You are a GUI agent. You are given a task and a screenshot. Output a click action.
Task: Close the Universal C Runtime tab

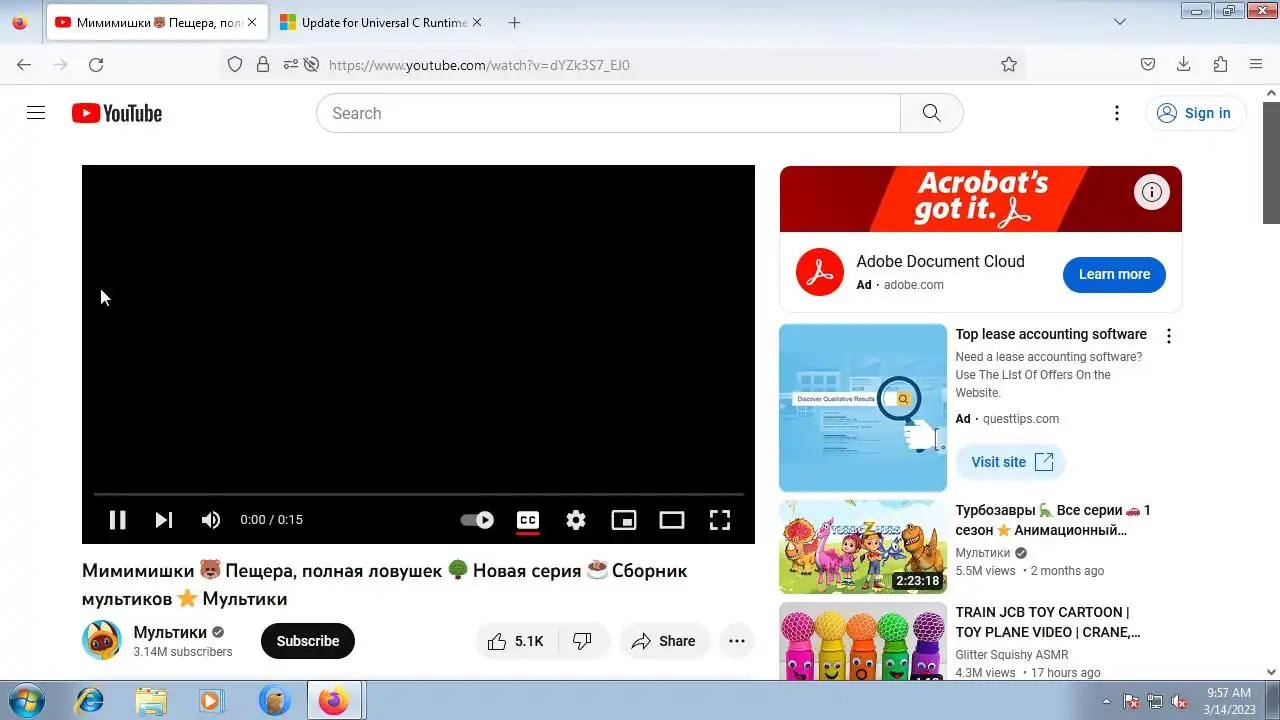476,22
